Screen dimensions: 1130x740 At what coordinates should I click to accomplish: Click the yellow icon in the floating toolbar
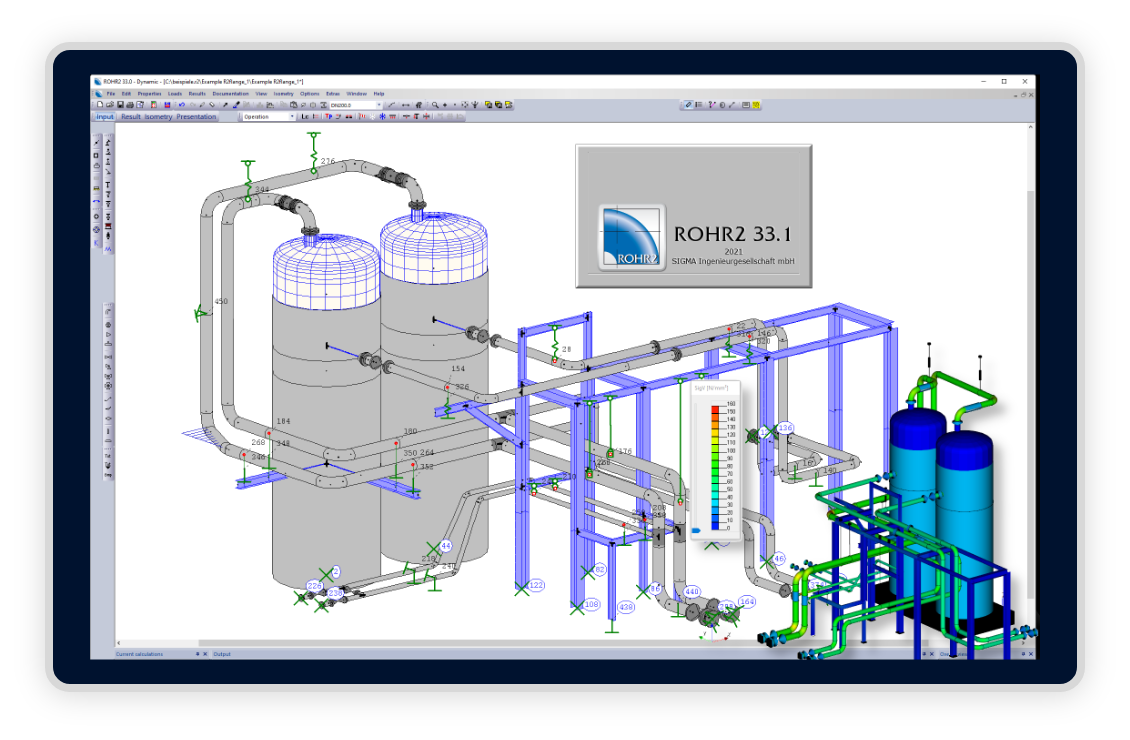point(757,105)
